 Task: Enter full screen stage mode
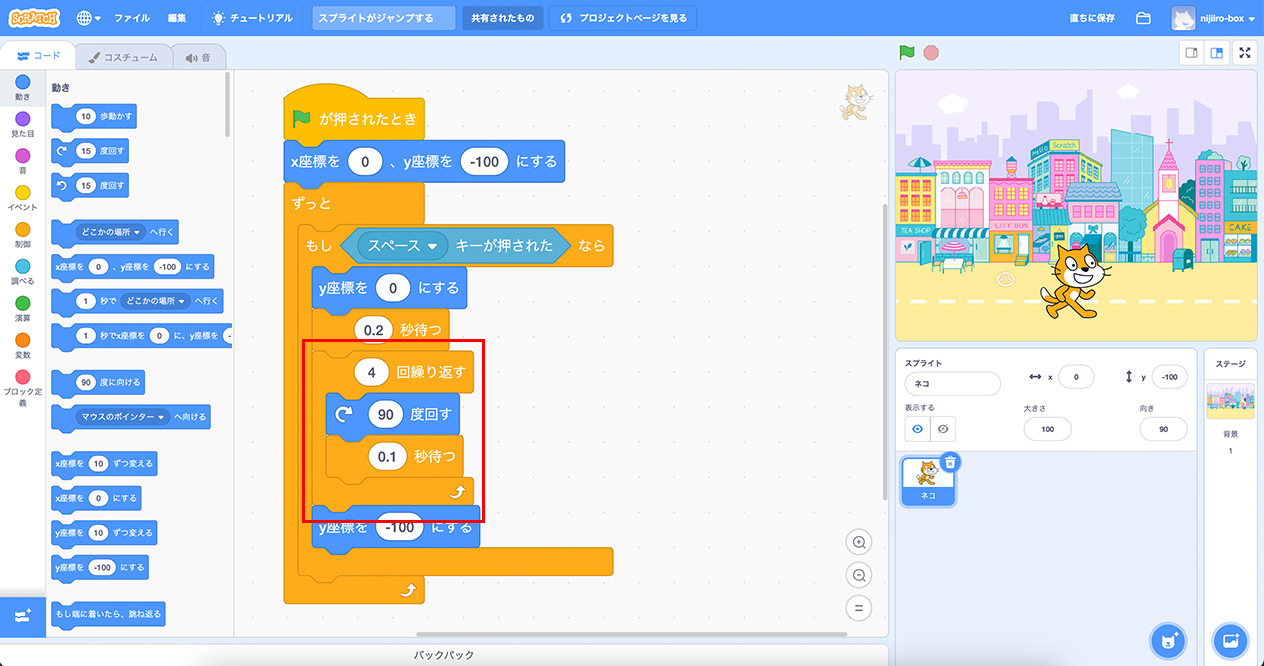click(x=1245, y=53)
